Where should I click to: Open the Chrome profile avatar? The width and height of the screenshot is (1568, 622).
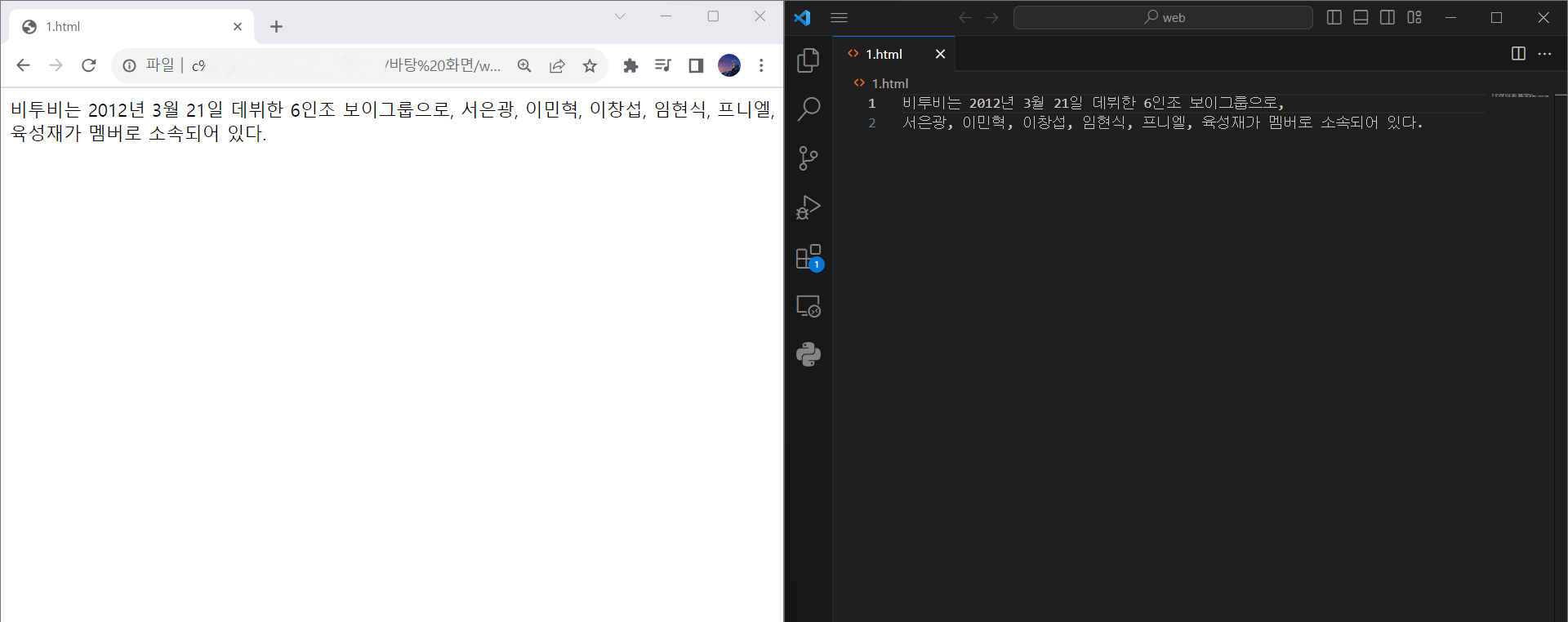tap(729, 65)
